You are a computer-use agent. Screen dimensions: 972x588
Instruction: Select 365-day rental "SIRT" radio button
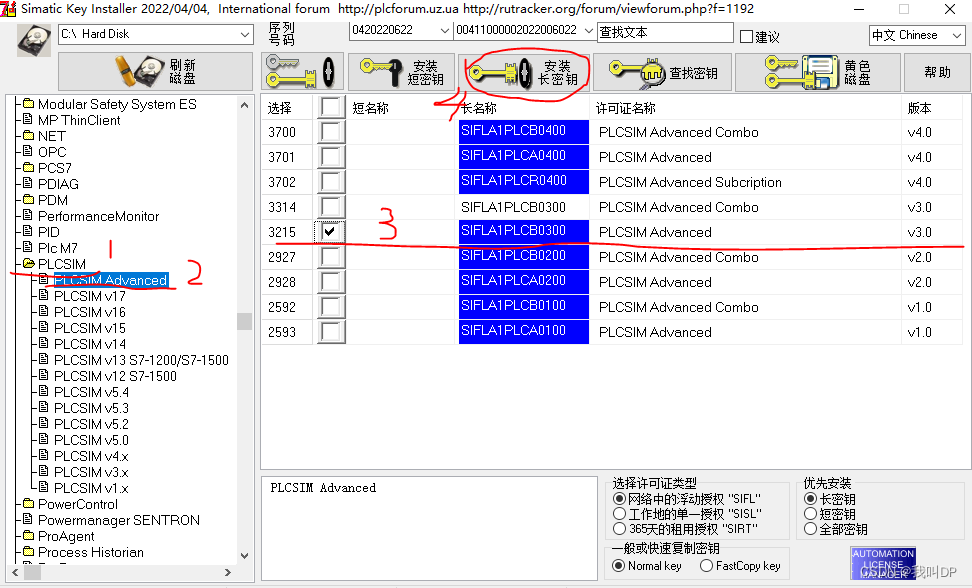click(619, 529)
